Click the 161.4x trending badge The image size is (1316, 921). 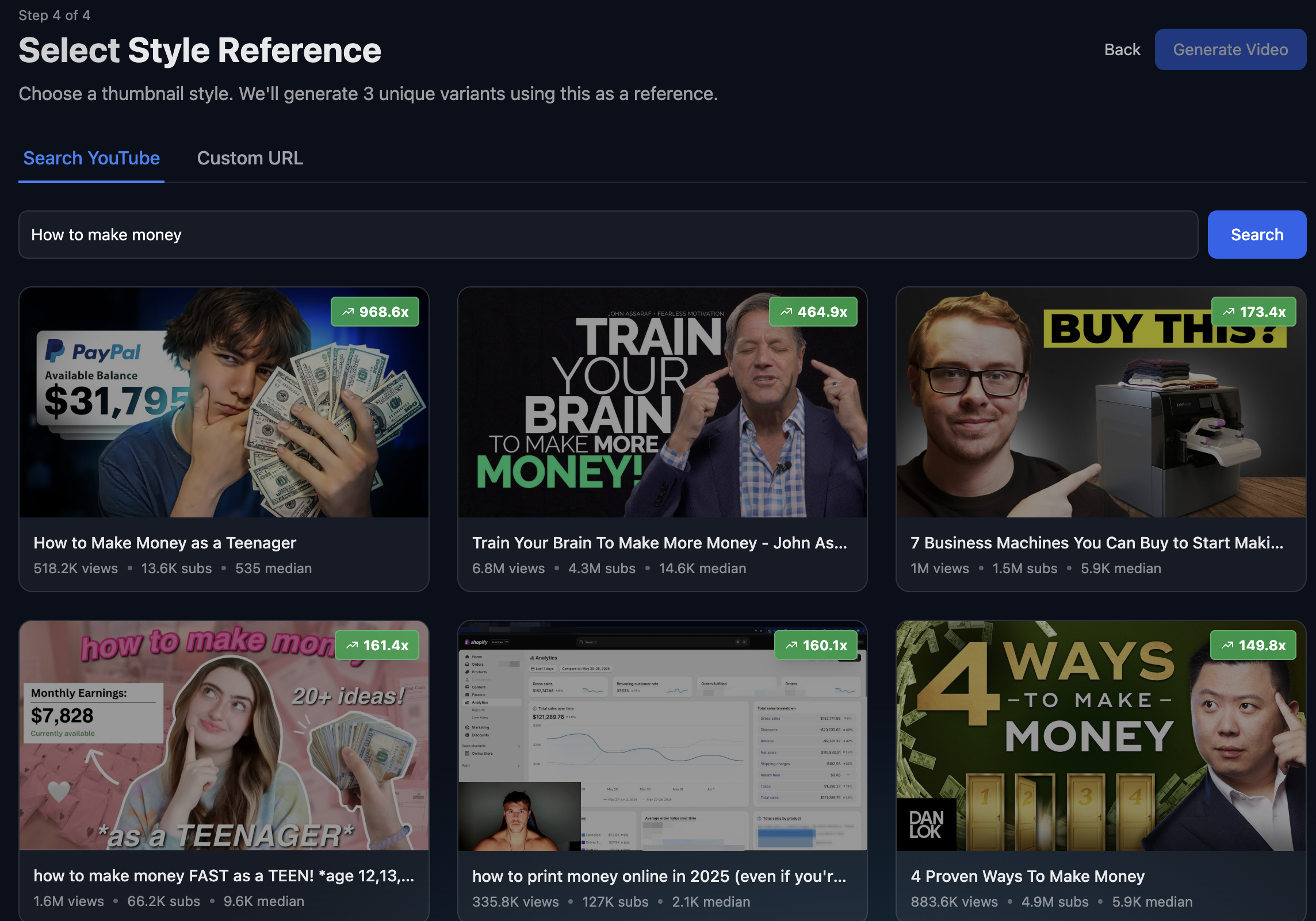coord(377,646)
